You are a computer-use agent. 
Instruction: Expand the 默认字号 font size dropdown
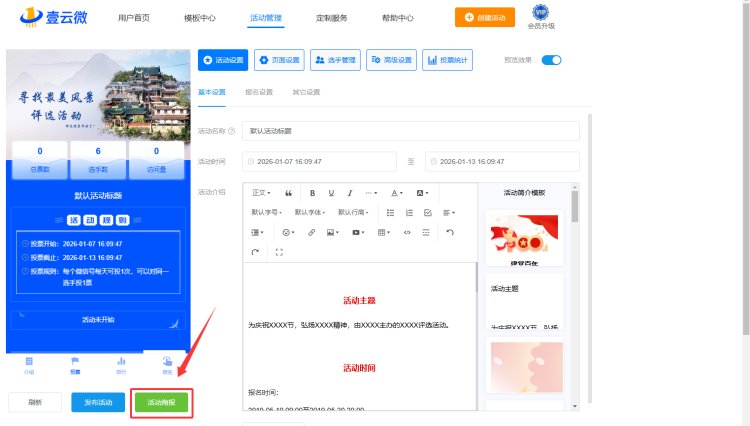pos(266,212)
